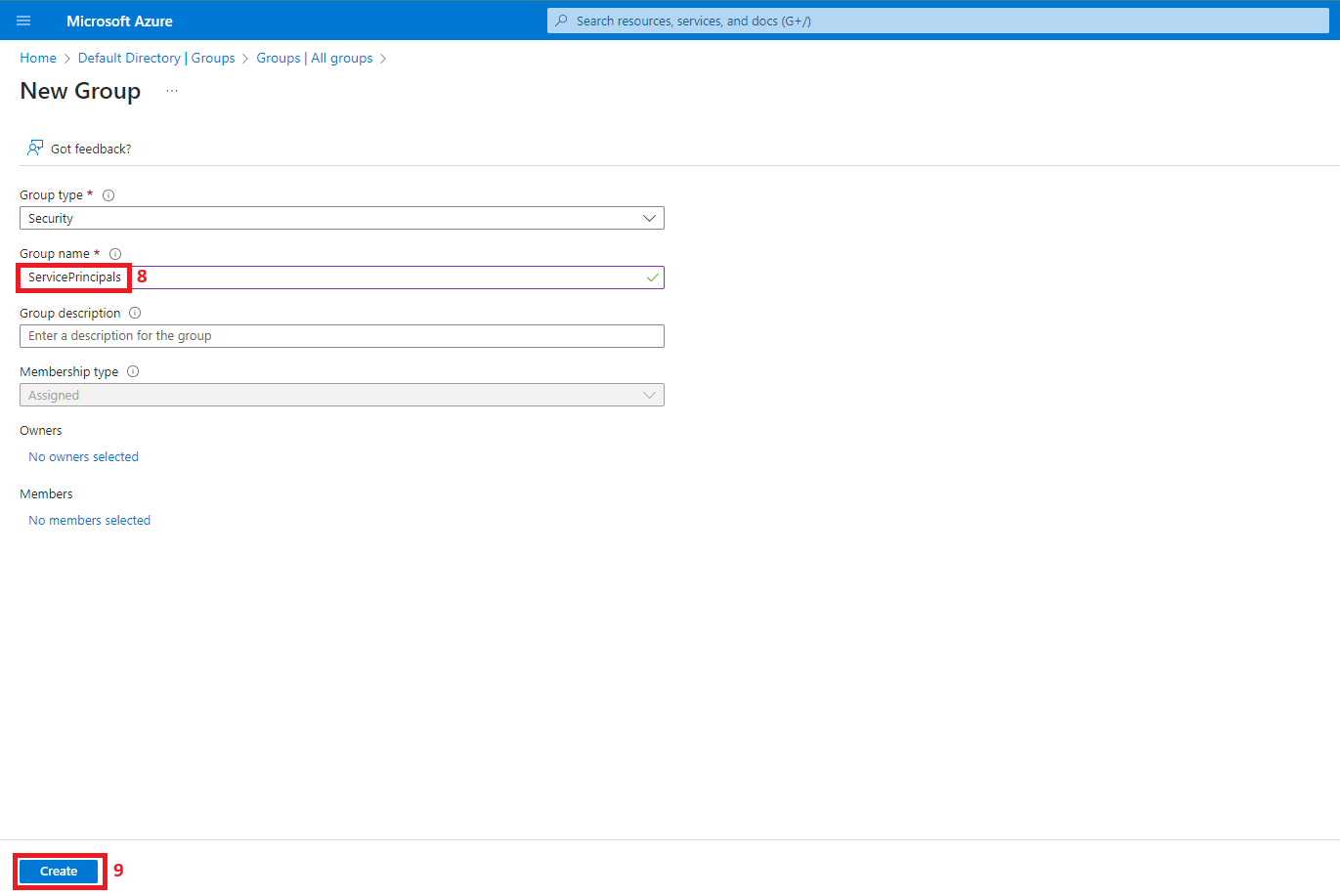Click the search magnifier icon
Viewport: 1340px width, 896px height.
coord(561,21)
